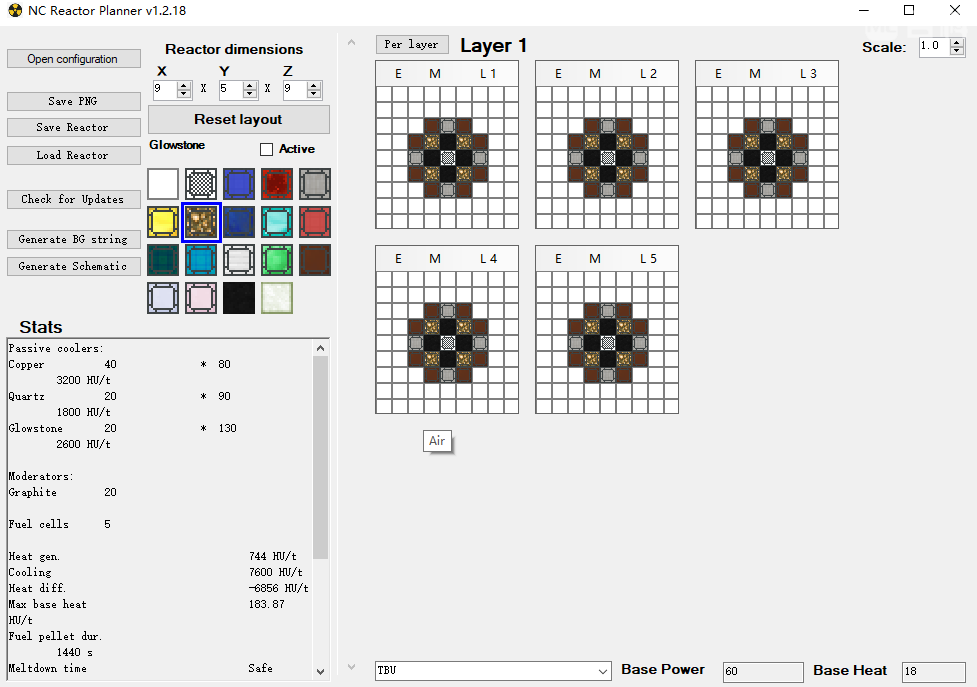This screenshot has height=687, width=977.
Task: Enable the Active cooler checkbox
Action: (x=266, y=150)
